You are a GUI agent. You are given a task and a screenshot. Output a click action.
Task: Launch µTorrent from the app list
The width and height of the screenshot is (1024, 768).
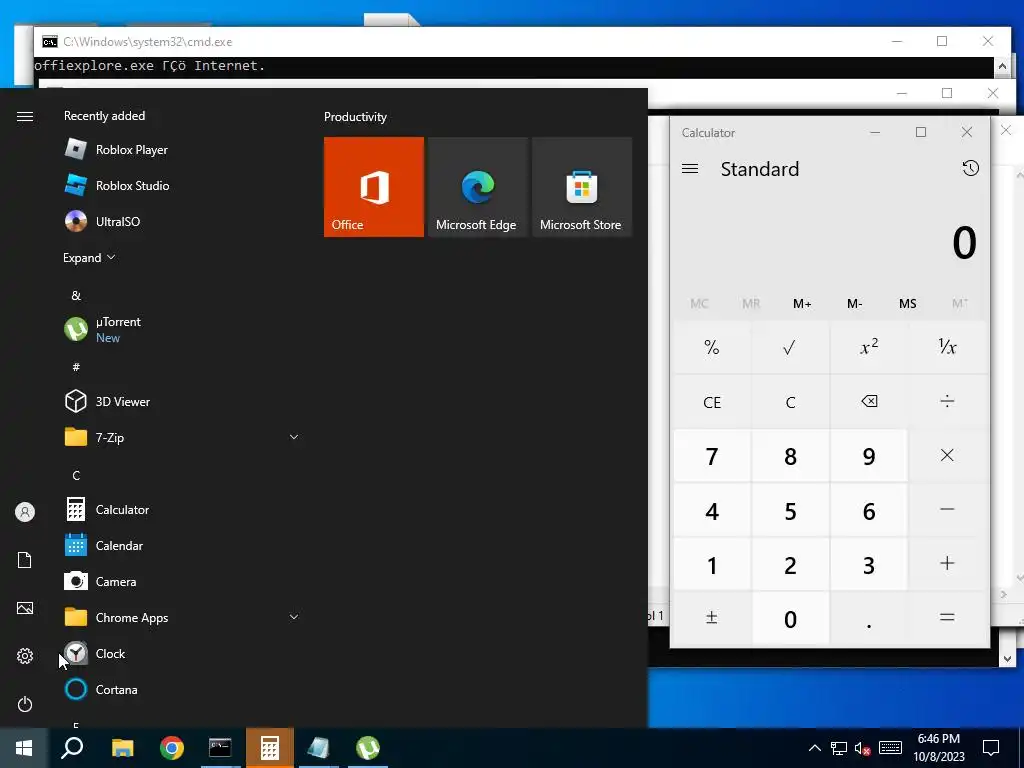pyautogui.click(x=181, y=329)
